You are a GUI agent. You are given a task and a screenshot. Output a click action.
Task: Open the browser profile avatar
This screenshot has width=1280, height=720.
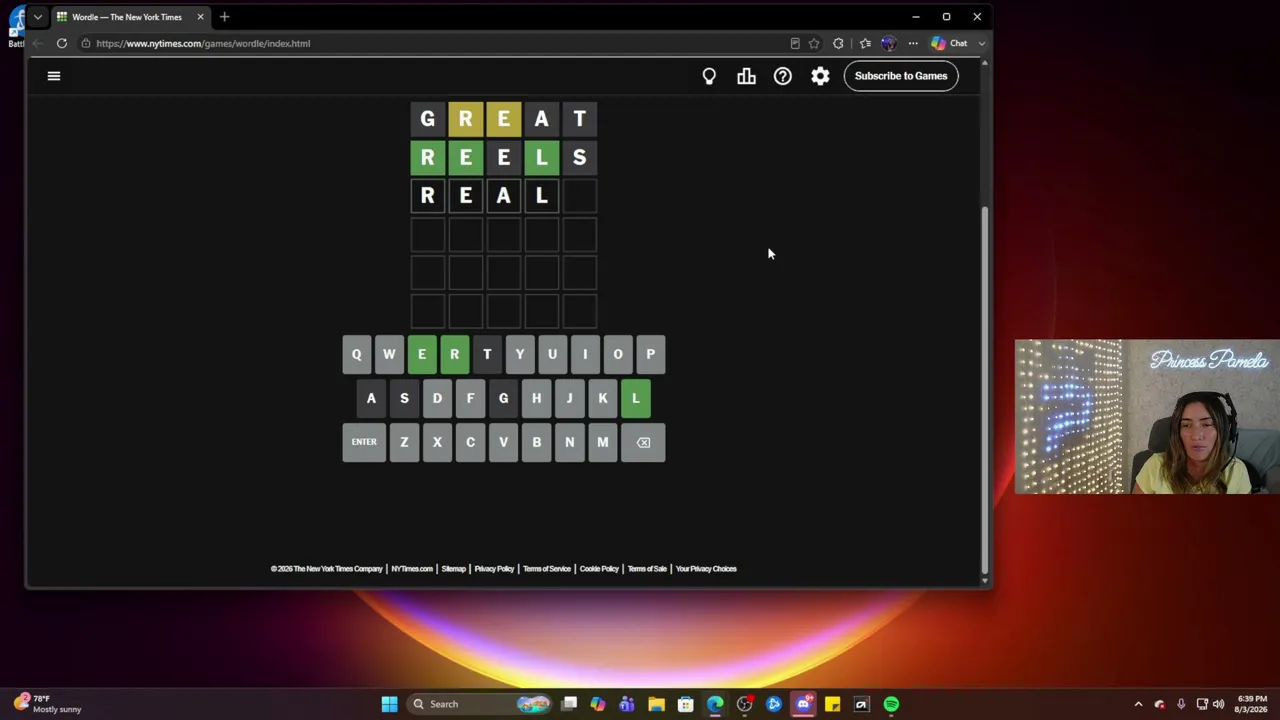click(x=888, y=43)
